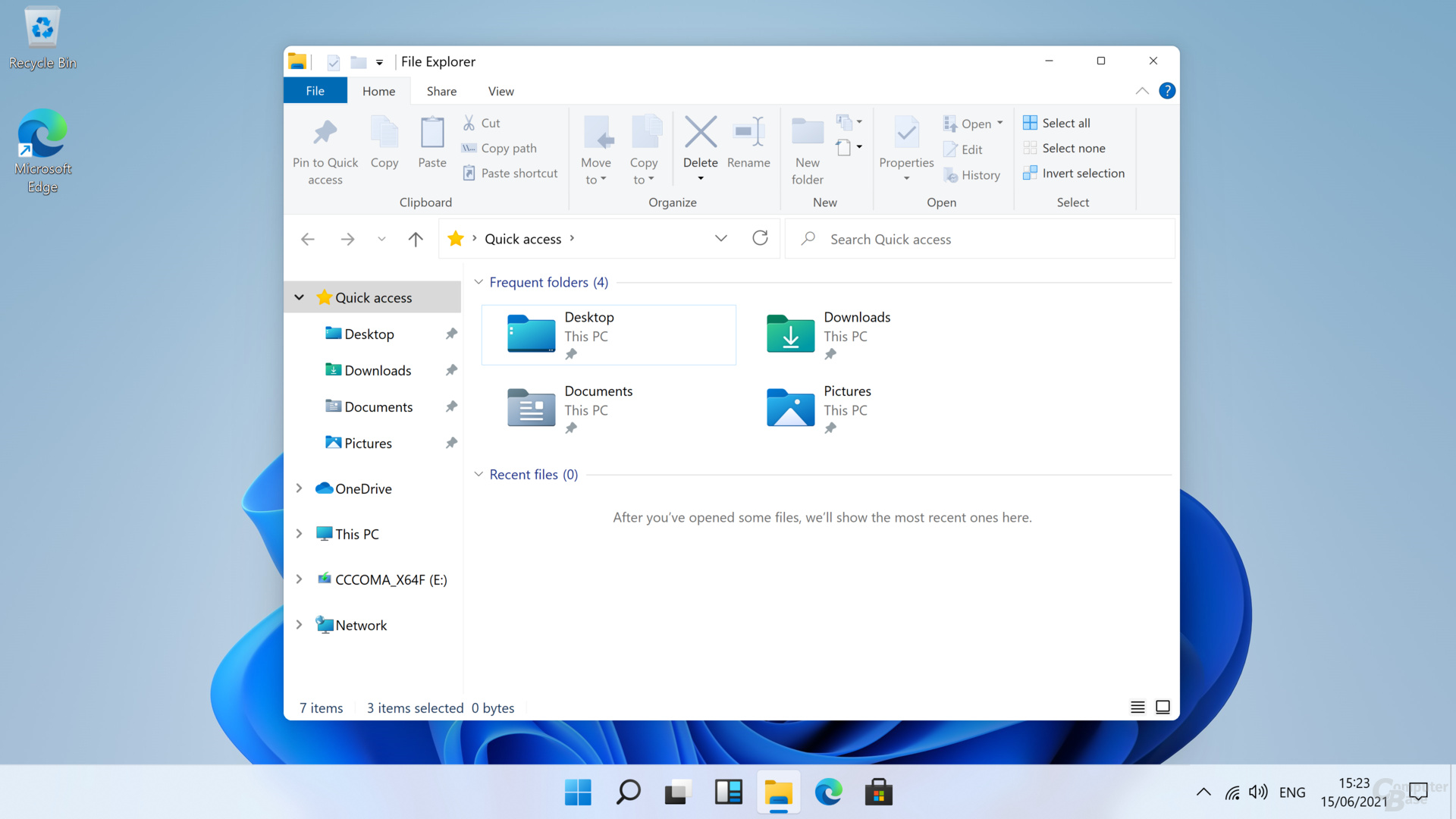1456x819 pixels.
Task: Click Select none in ribbon
Action: [1064, 148]
